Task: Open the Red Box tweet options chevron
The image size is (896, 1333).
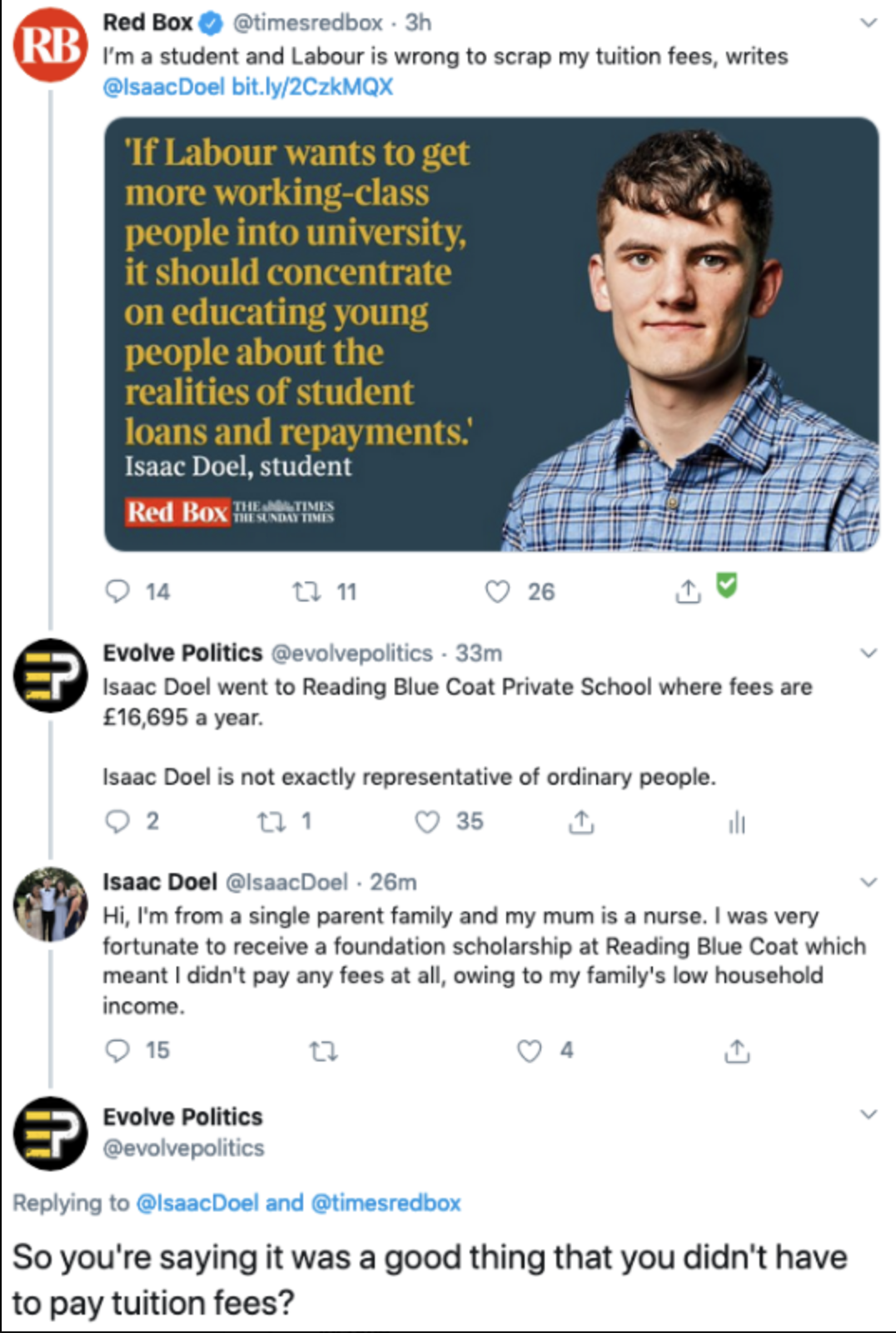Action: pos(869,22)
